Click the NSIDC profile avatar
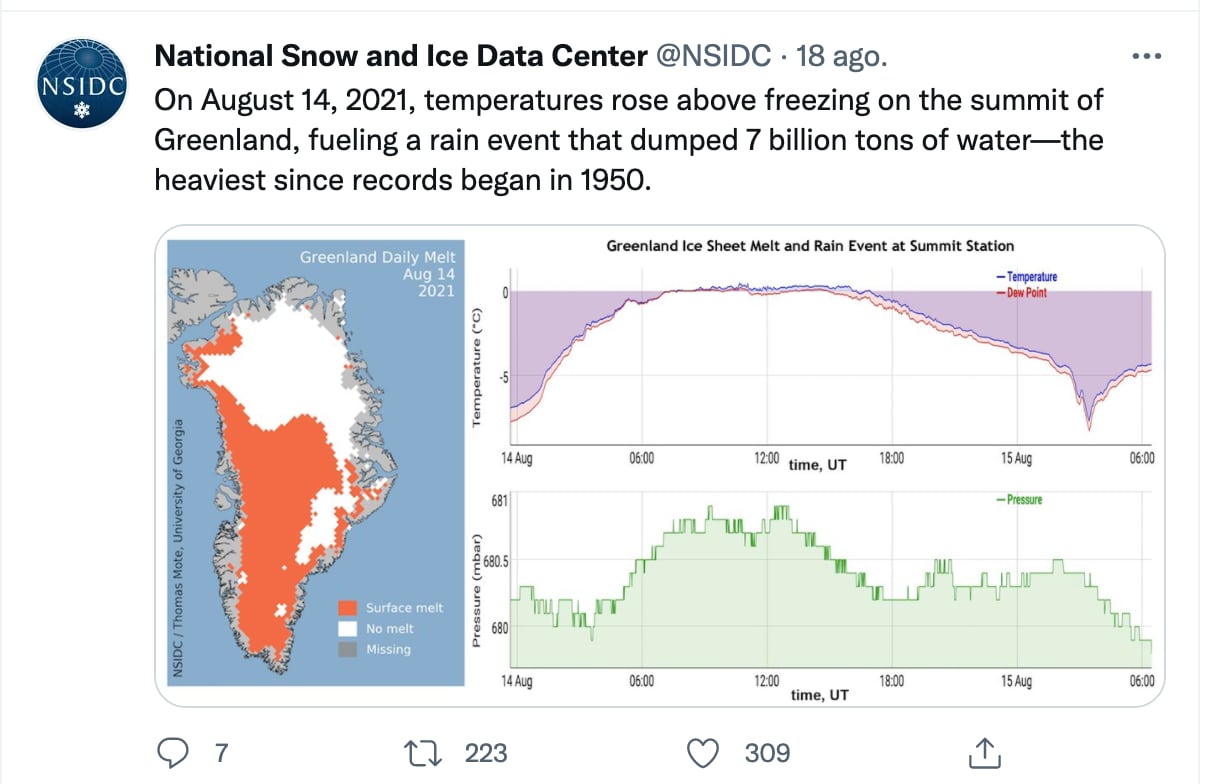The image size is (1214, 784). coord(82,83)
